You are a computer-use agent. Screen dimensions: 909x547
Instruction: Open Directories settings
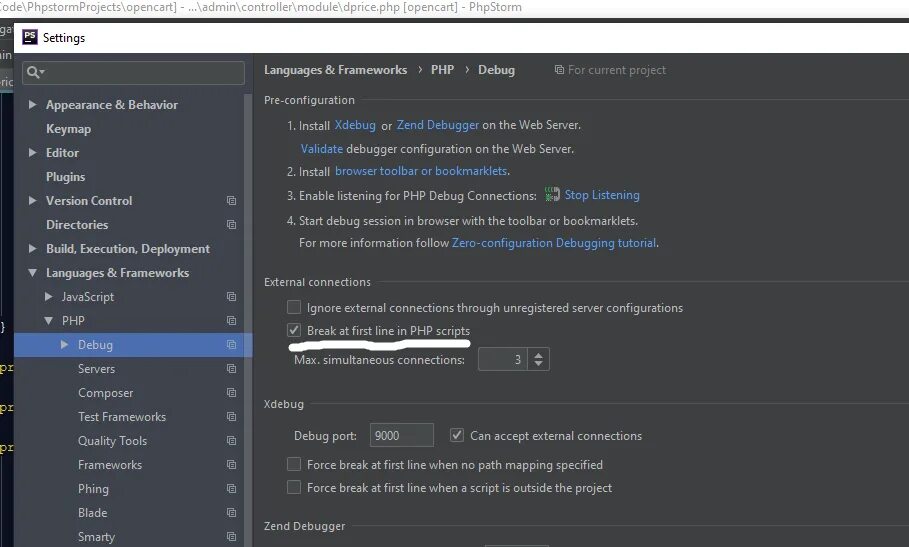tap(77, 224)
